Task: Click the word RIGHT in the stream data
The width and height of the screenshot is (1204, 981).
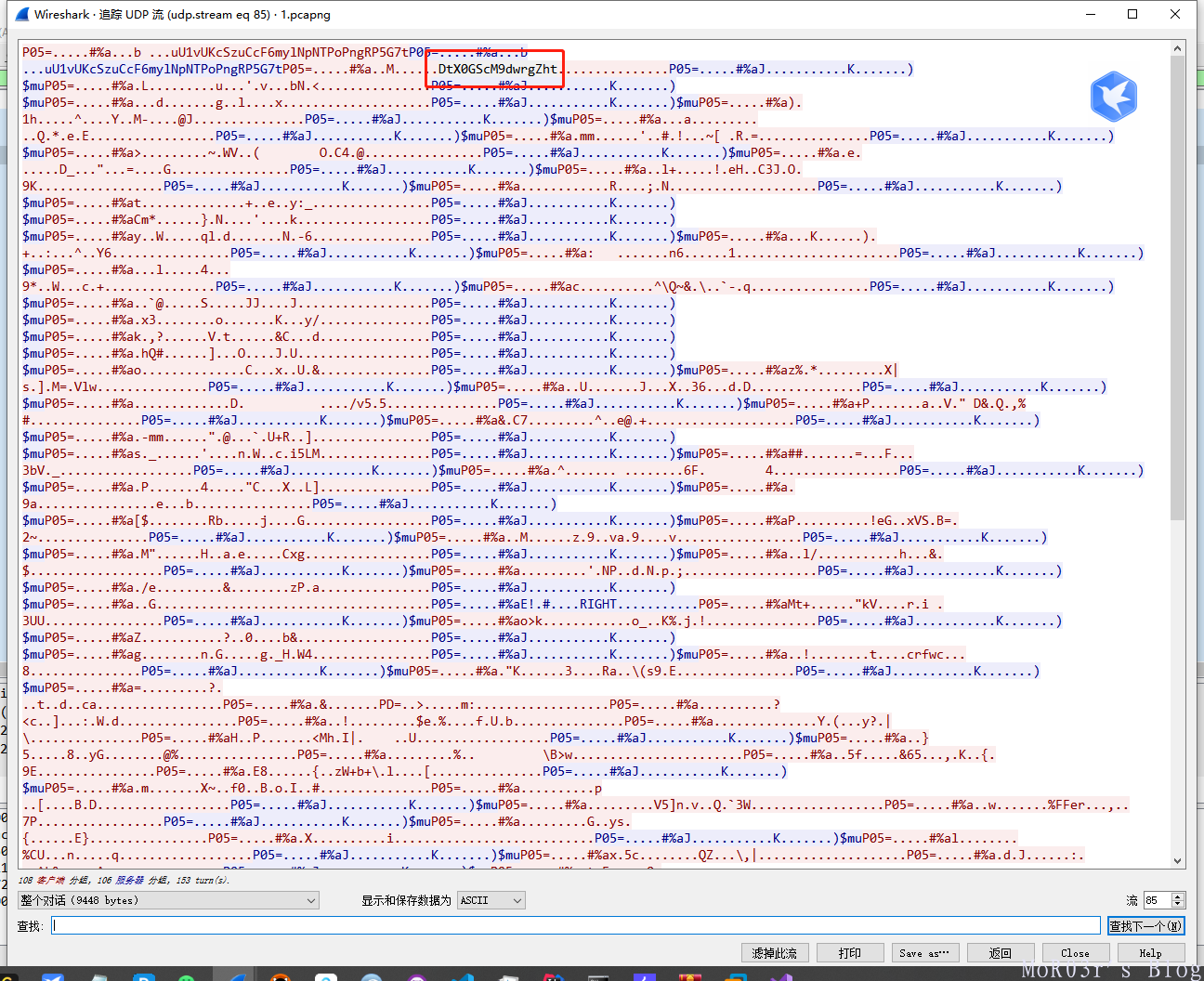Action: pyautogui.click(x=598, y=604)
